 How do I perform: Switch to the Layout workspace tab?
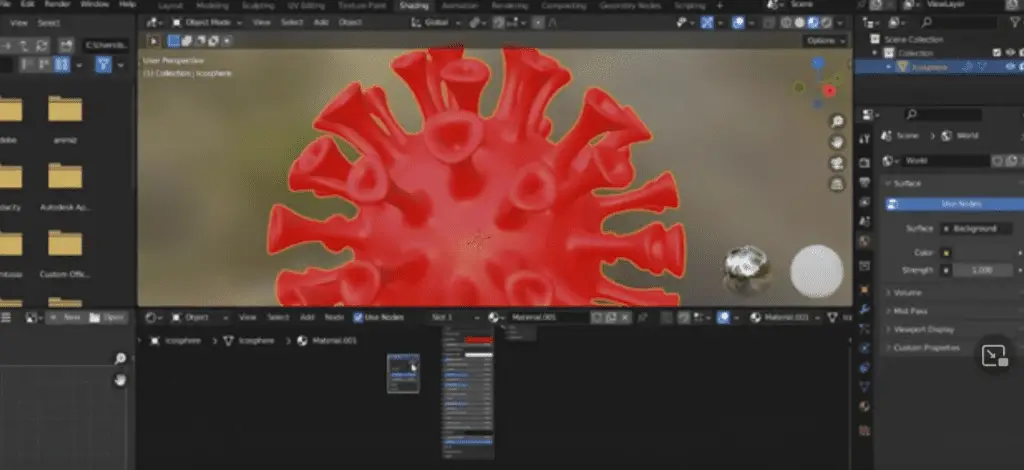170,5
